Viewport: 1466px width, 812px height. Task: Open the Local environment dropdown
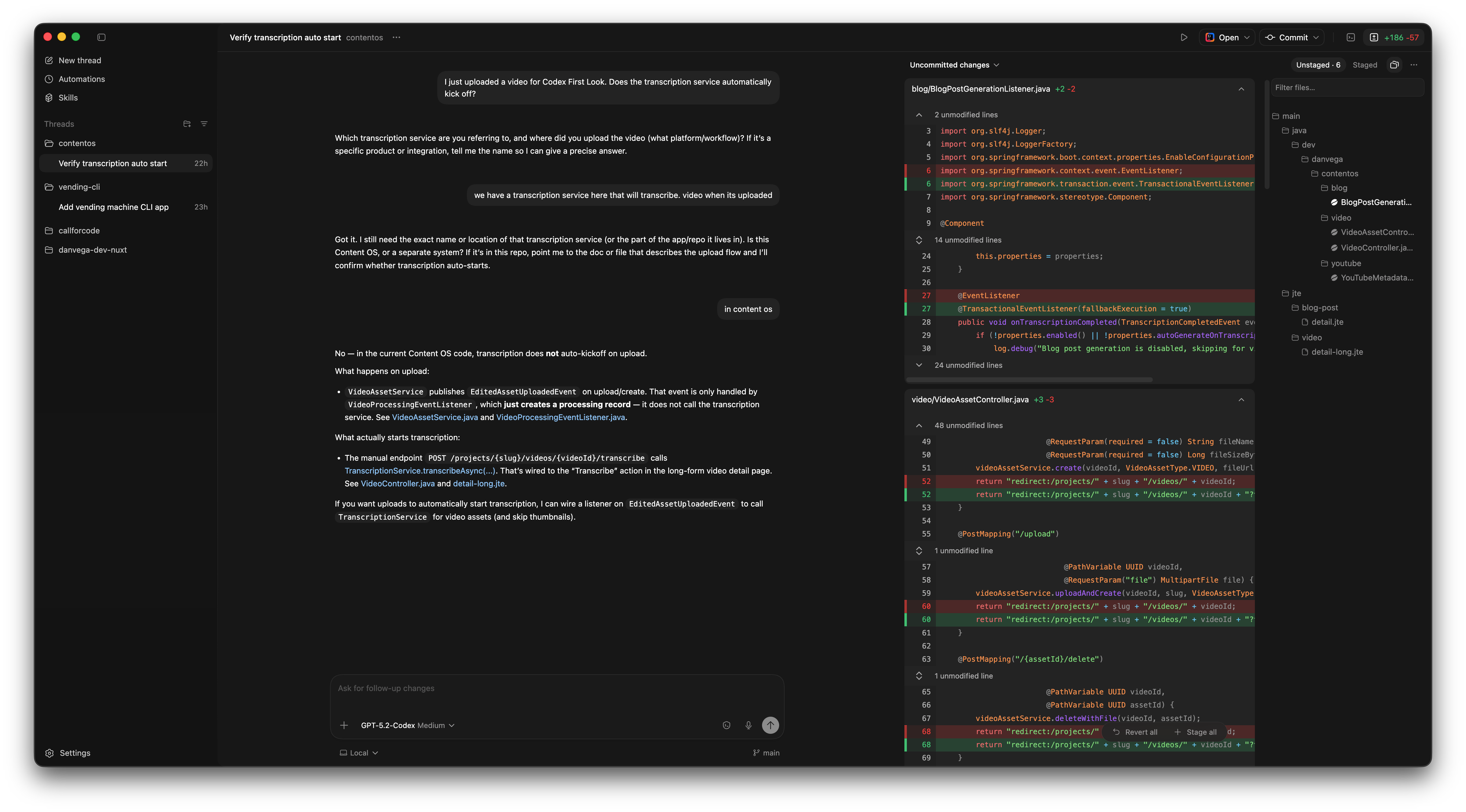tap(358, 752)
